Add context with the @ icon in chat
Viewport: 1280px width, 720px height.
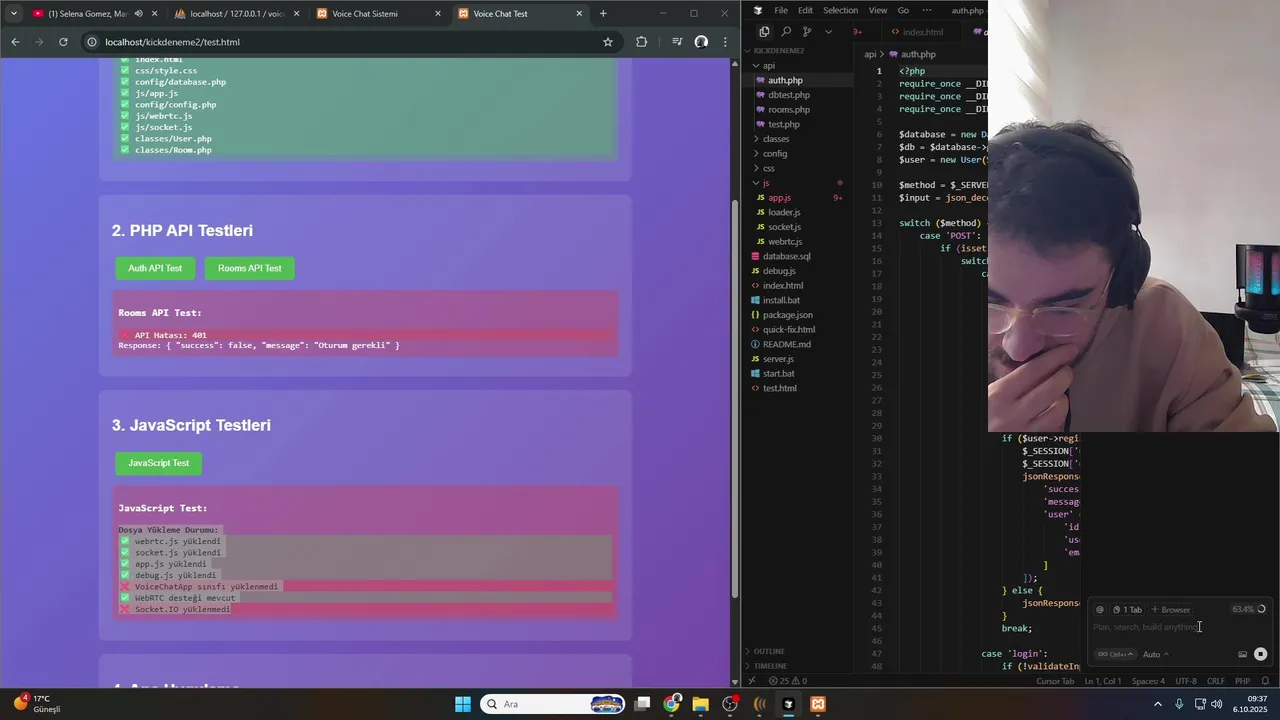pyautogui.click(x=1100, y=609)
